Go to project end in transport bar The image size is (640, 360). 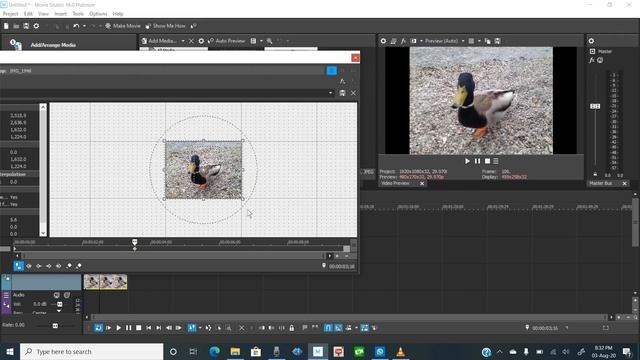(x=159, y=328)
